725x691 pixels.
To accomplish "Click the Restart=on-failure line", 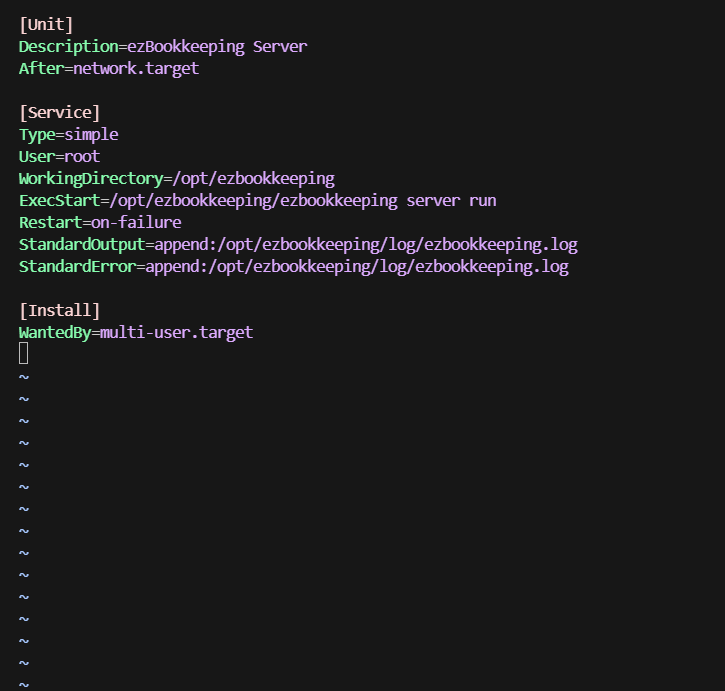I will coord(100,222).
